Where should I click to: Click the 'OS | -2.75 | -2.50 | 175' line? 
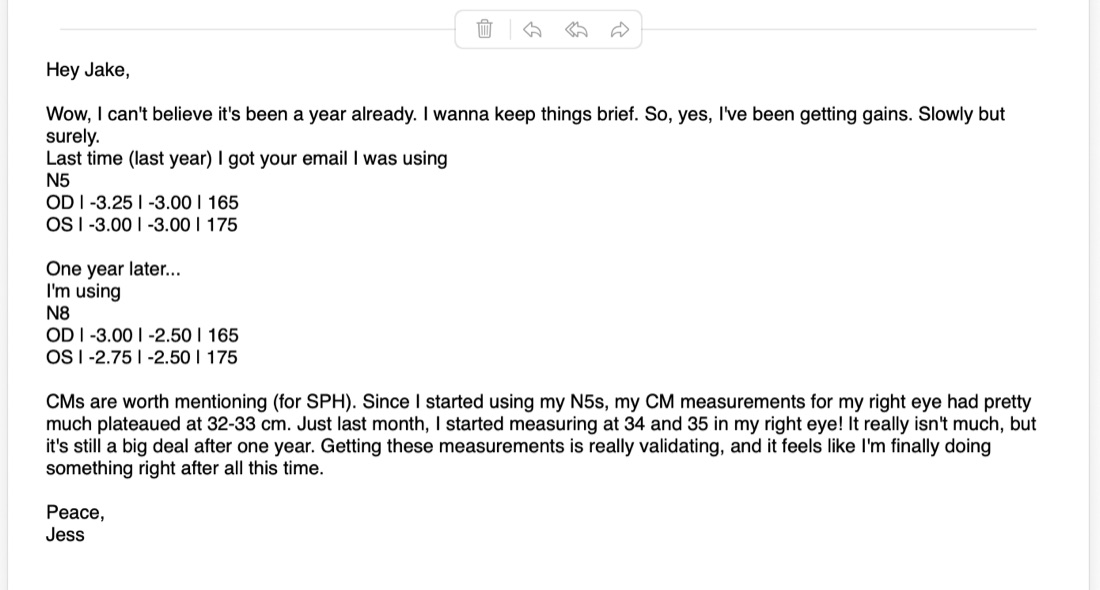pos(142,358)
